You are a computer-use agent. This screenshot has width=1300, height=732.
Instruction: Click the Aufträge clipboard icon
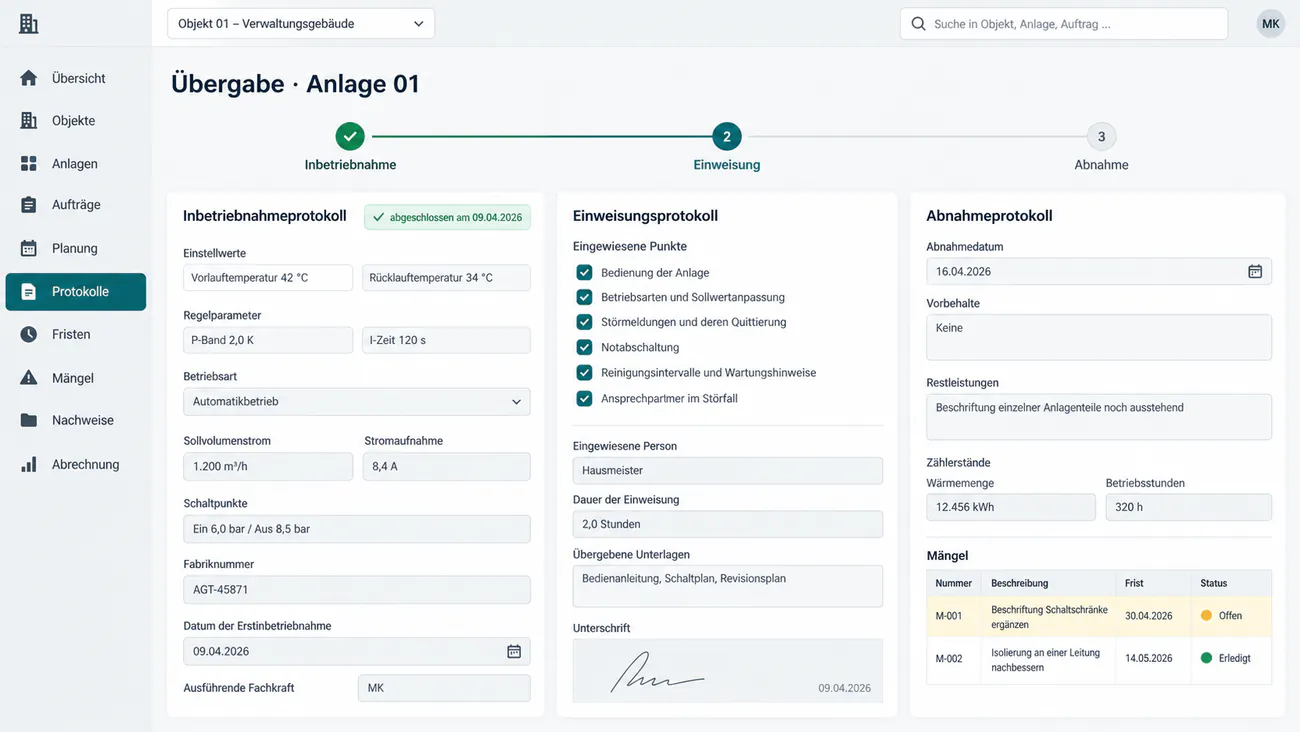pos(29,205)
